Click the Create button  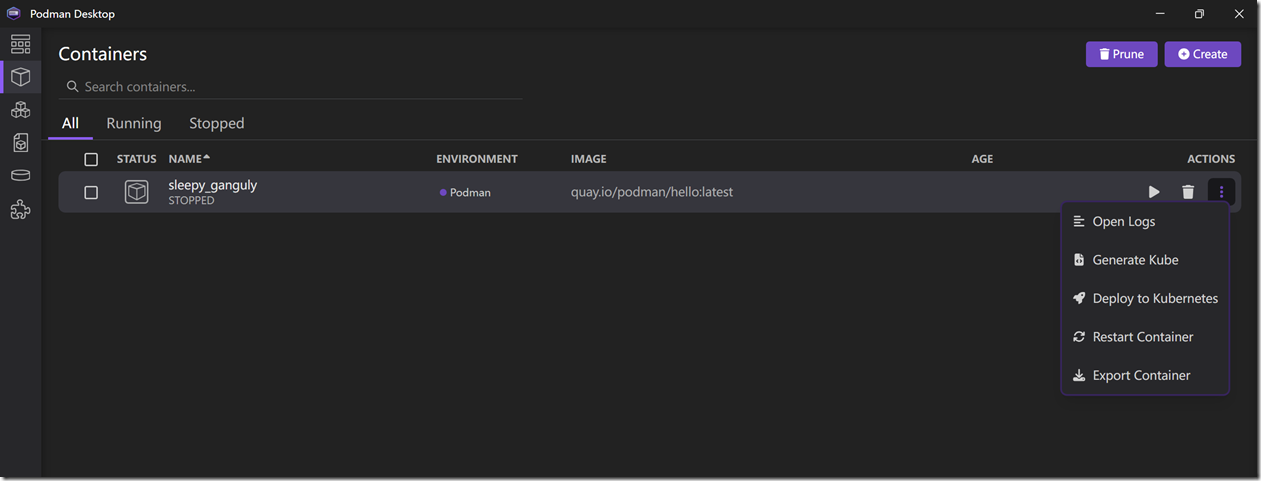pos(1202,54)
